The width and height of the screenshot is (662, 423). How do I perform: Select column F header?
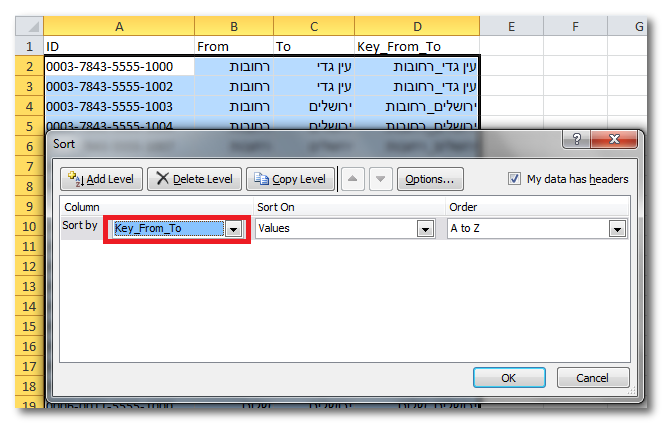(576, 25)
